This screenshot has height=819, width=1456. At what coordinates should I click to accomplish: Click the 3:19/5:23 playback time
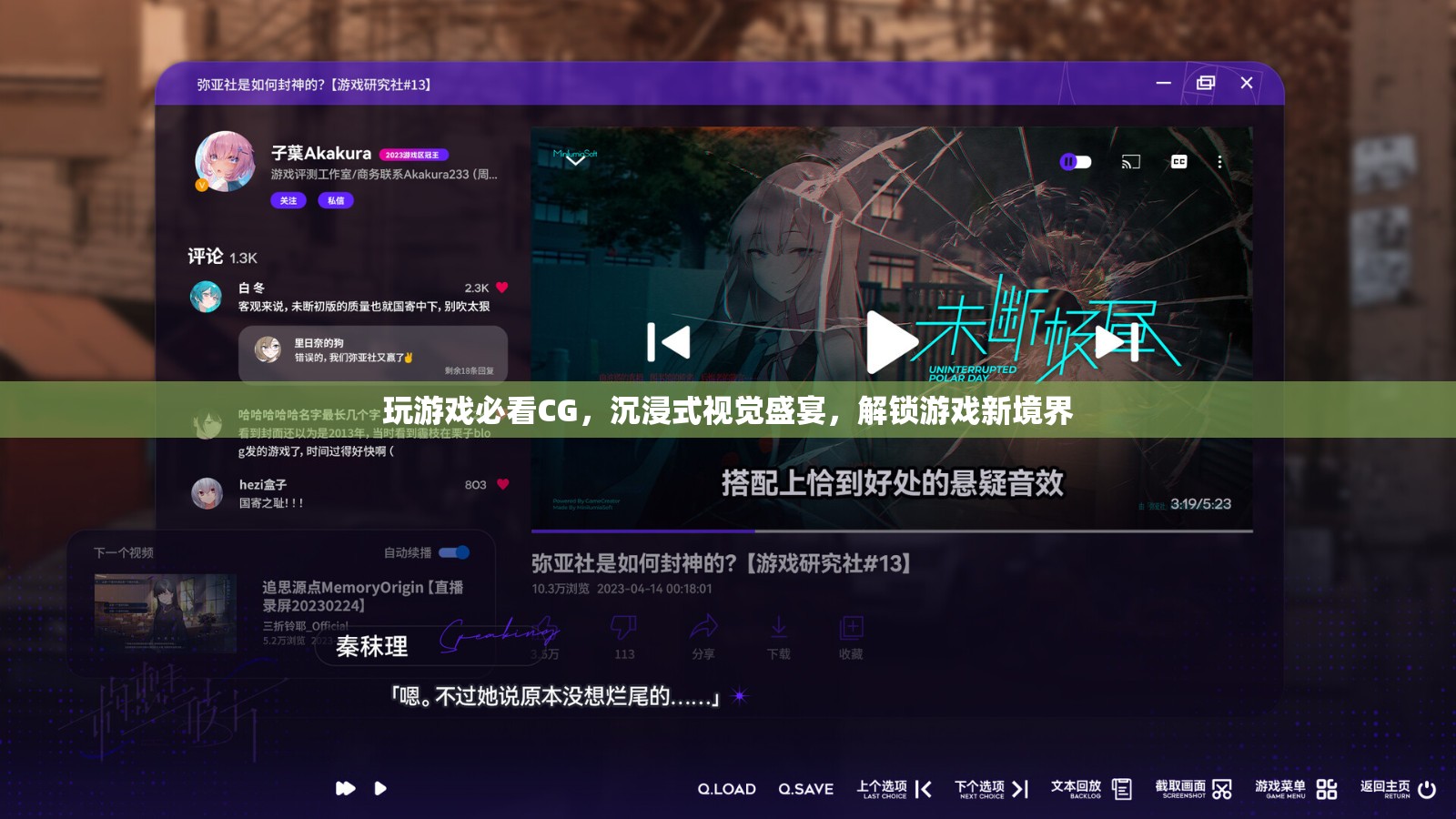coord(1200,504)
